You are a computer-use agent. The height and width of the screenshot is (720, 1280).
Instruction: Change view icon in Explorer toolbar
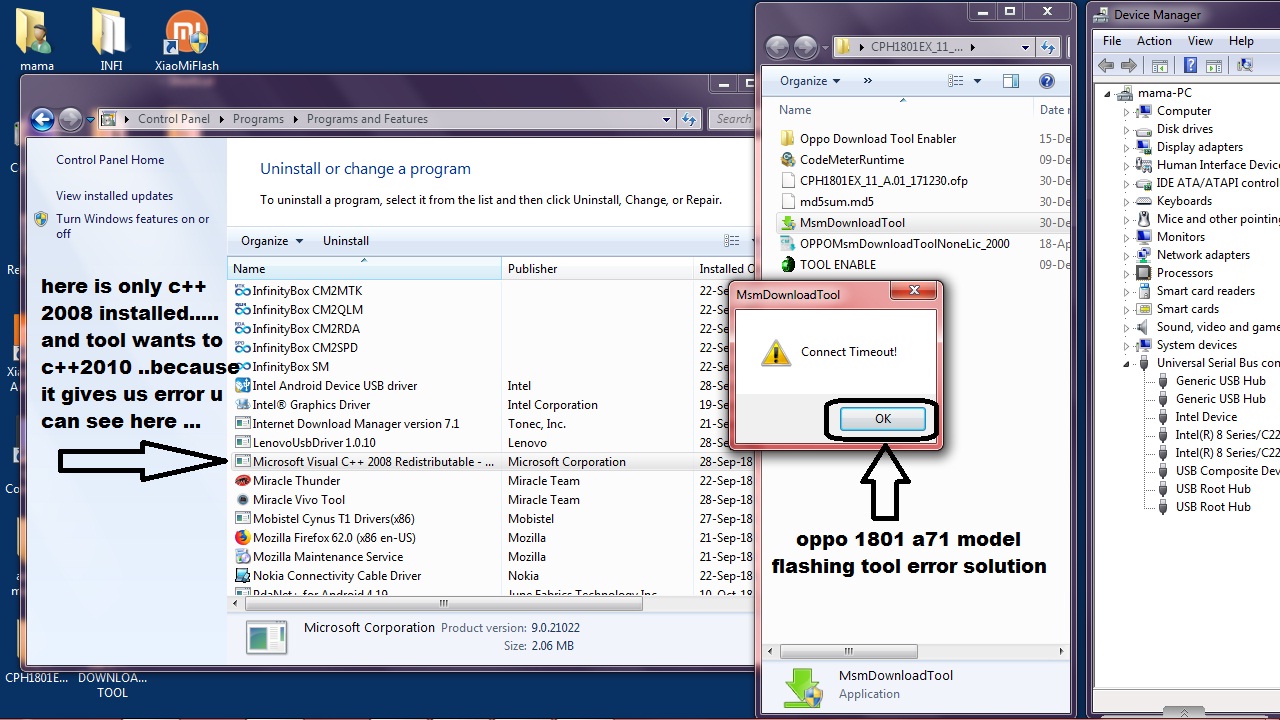coord(955,81)
